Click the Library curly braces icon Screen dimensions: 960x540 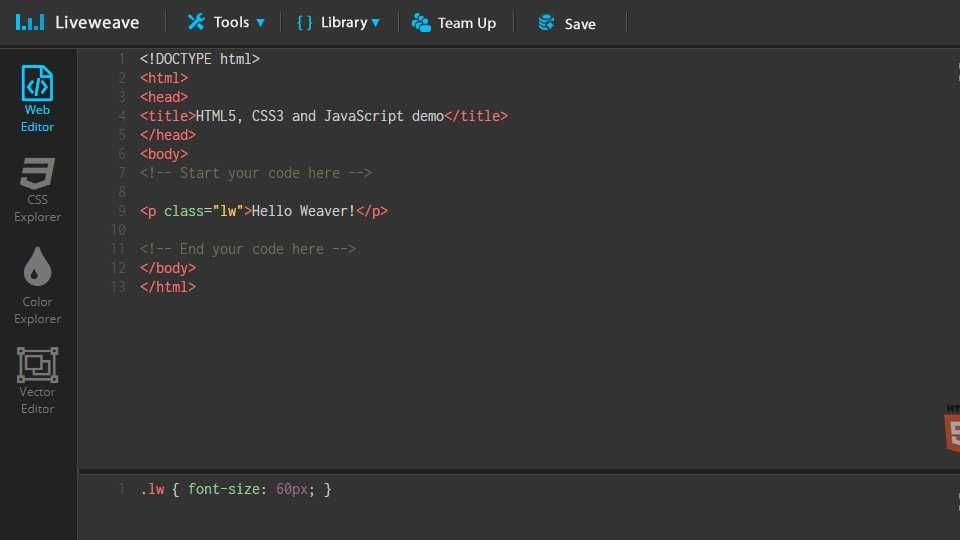[x=305, y=22]
